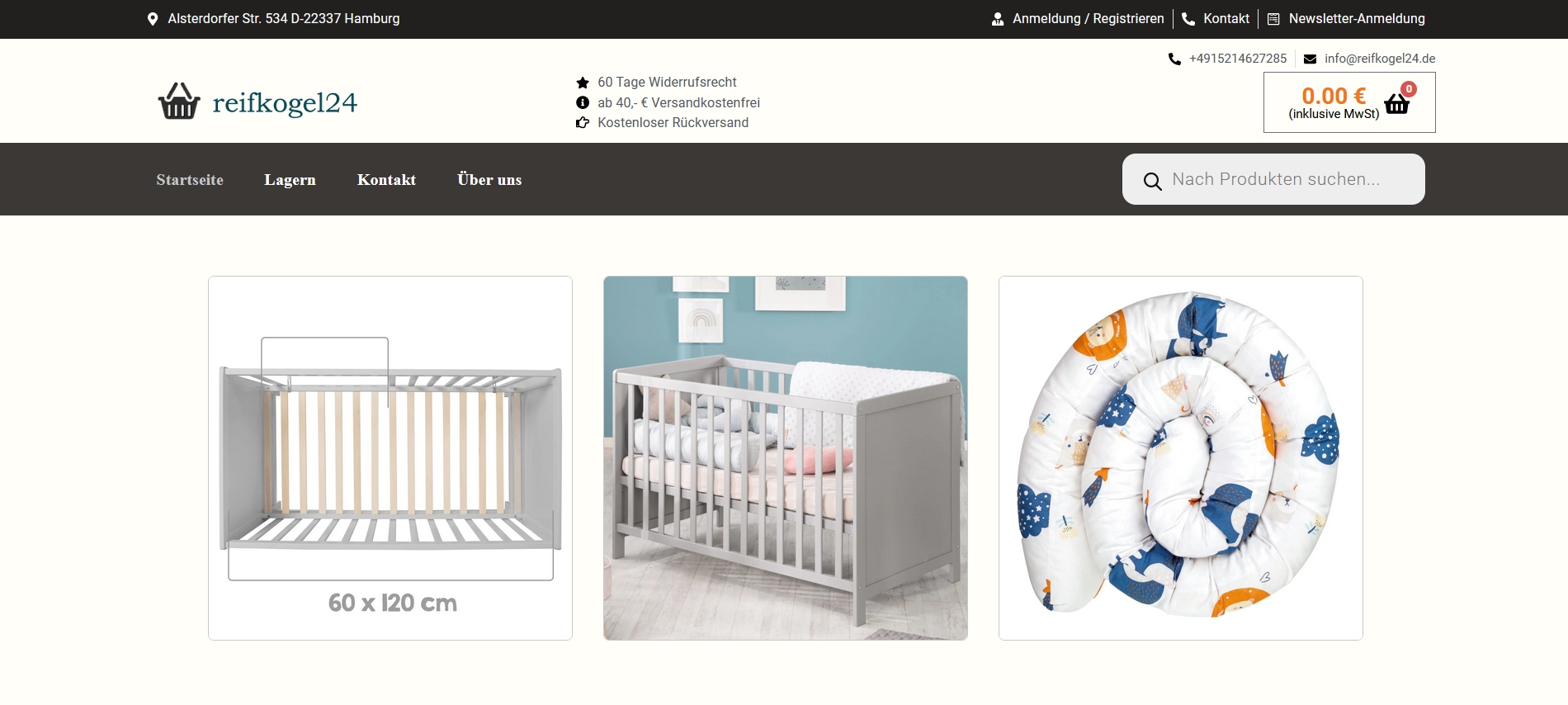This screenshot has width=1568, height=705.
Task: Click the search magnifier icon
Action: pos(1152,181)
